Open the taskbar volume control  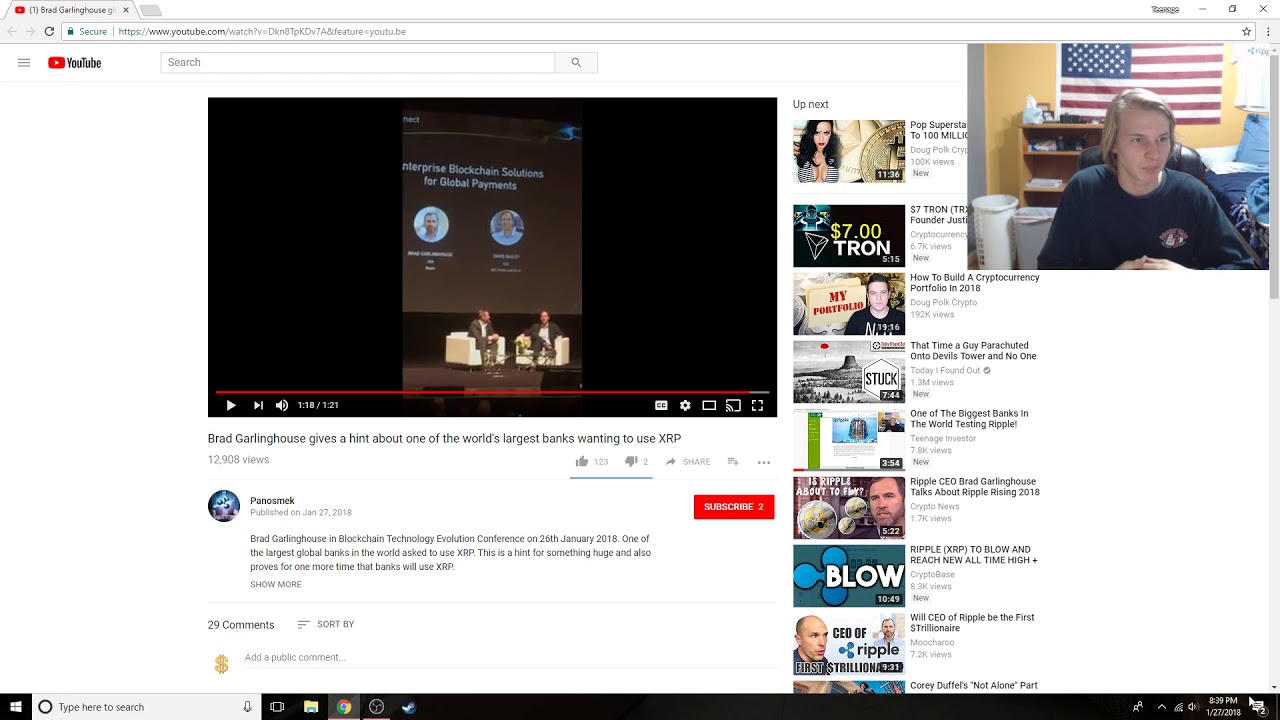pos(1192,707)
